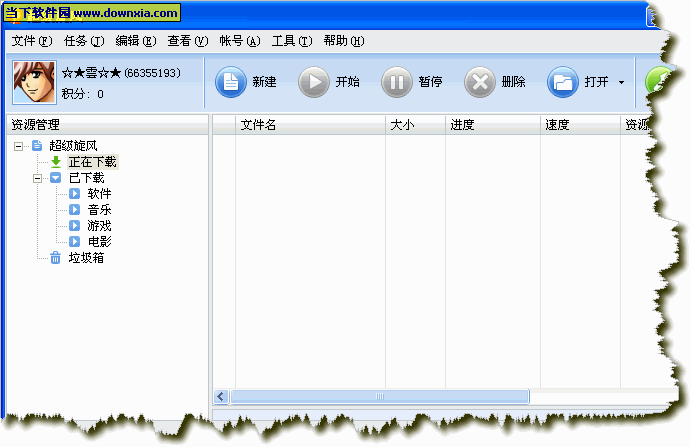The height and width of the screenshot is (447, 691).
Task: Open the 垃圾箱 (Trash) folder
Action: (x=85, y=258)
